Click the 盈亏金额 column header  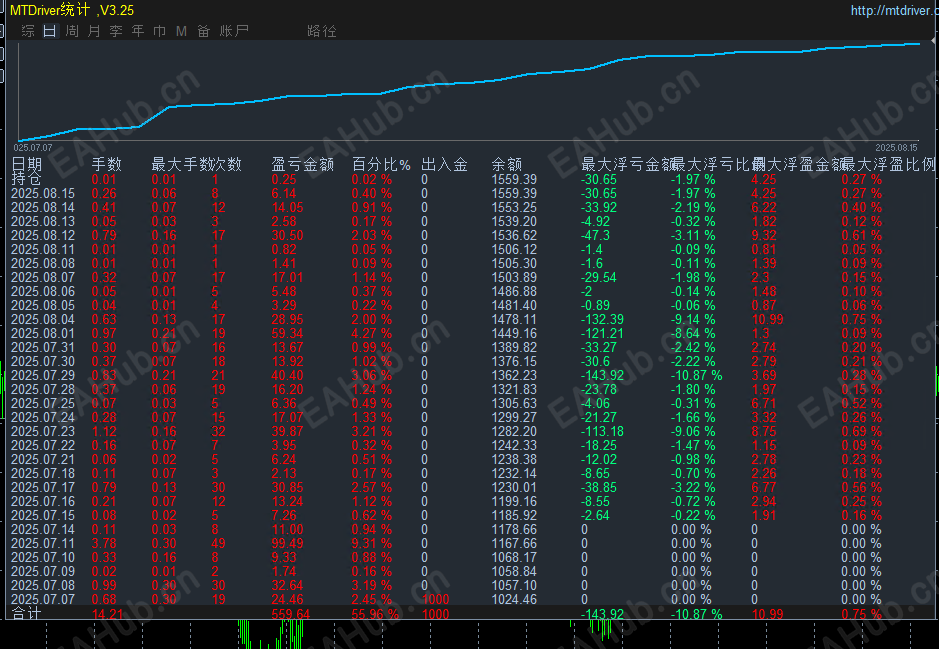pos(302,164)
